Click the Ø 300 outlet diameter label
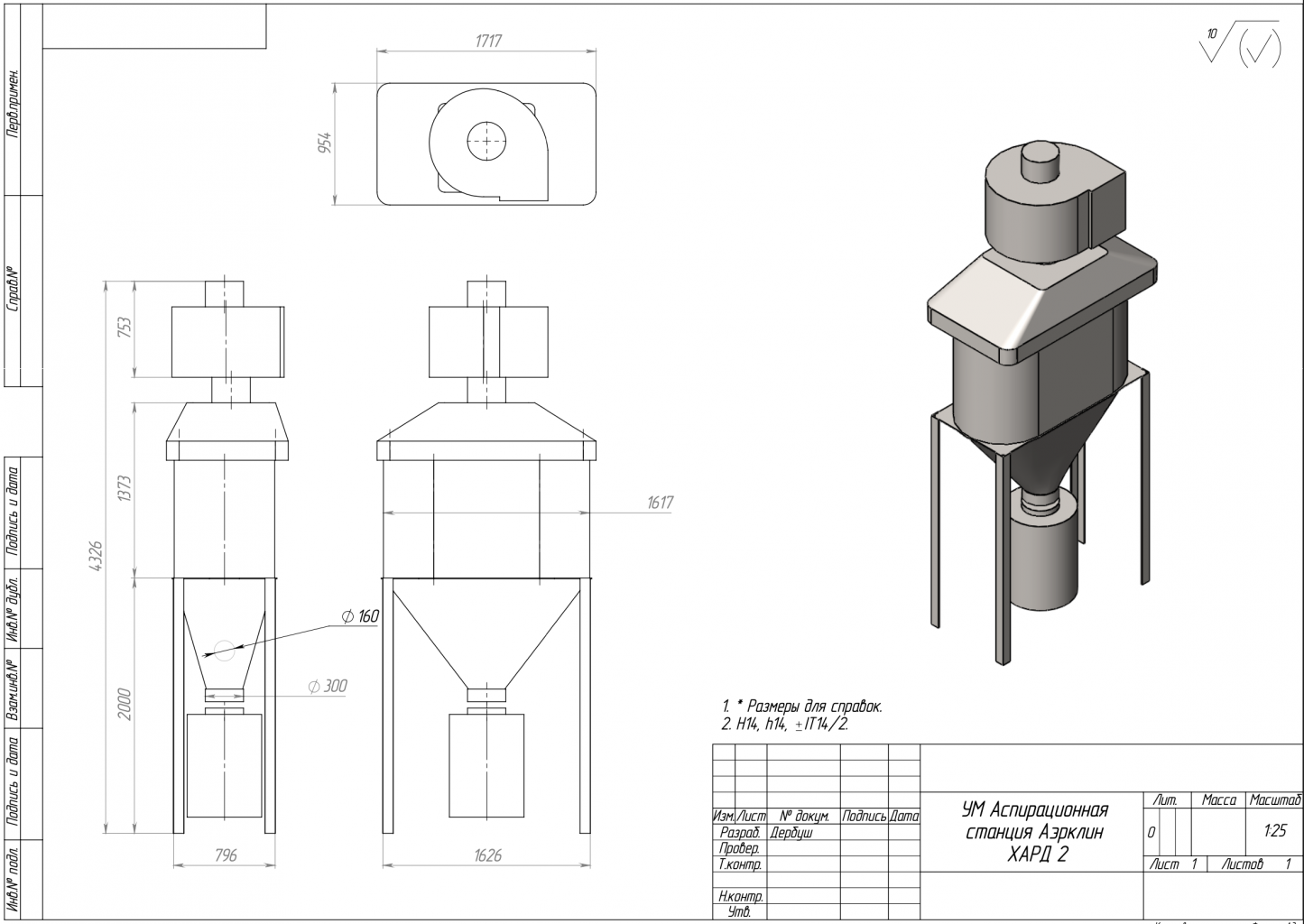1304x924 pixels. (327, 687)
